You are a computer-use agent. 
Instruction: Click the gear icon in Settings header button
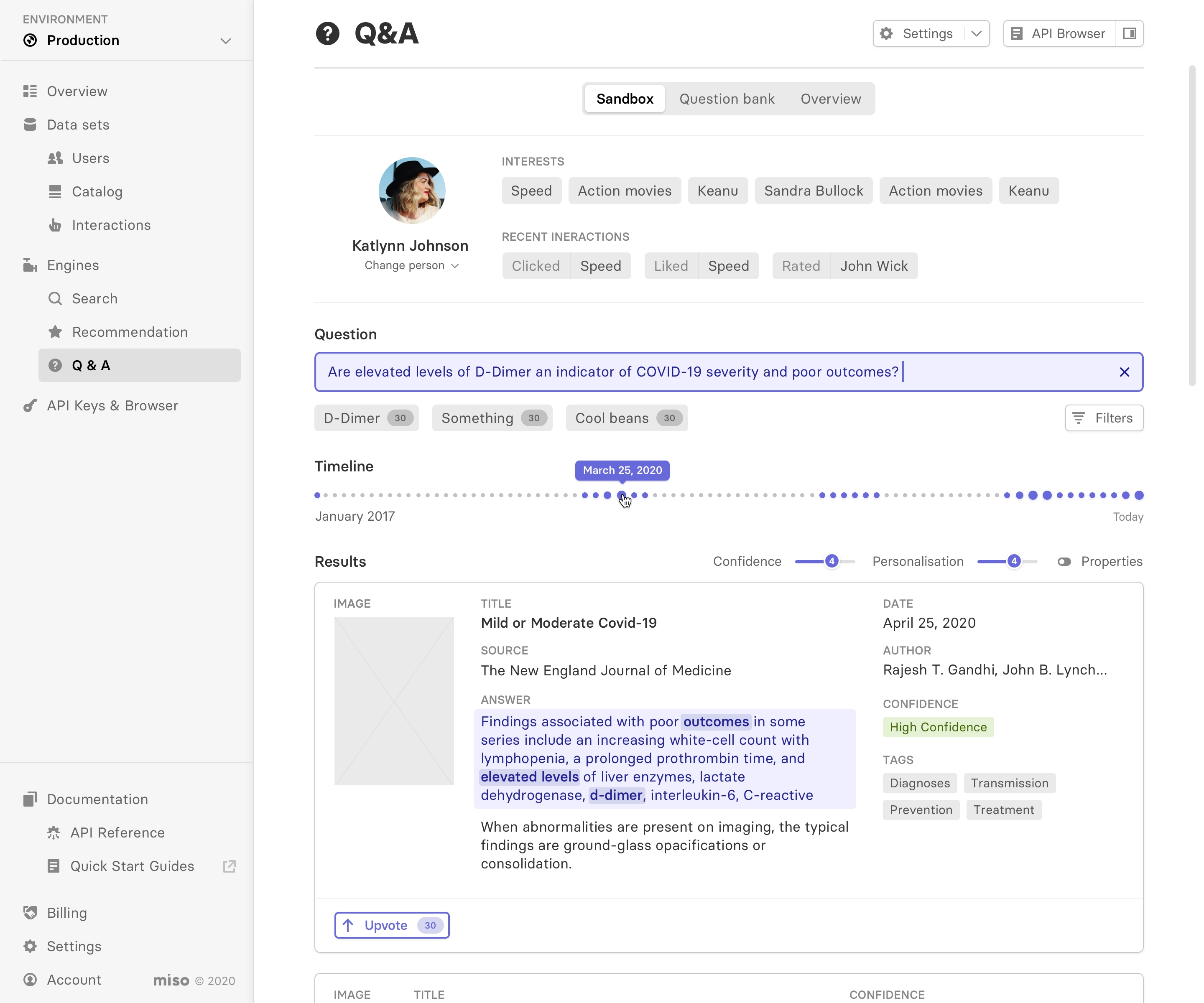coord(886,33)
